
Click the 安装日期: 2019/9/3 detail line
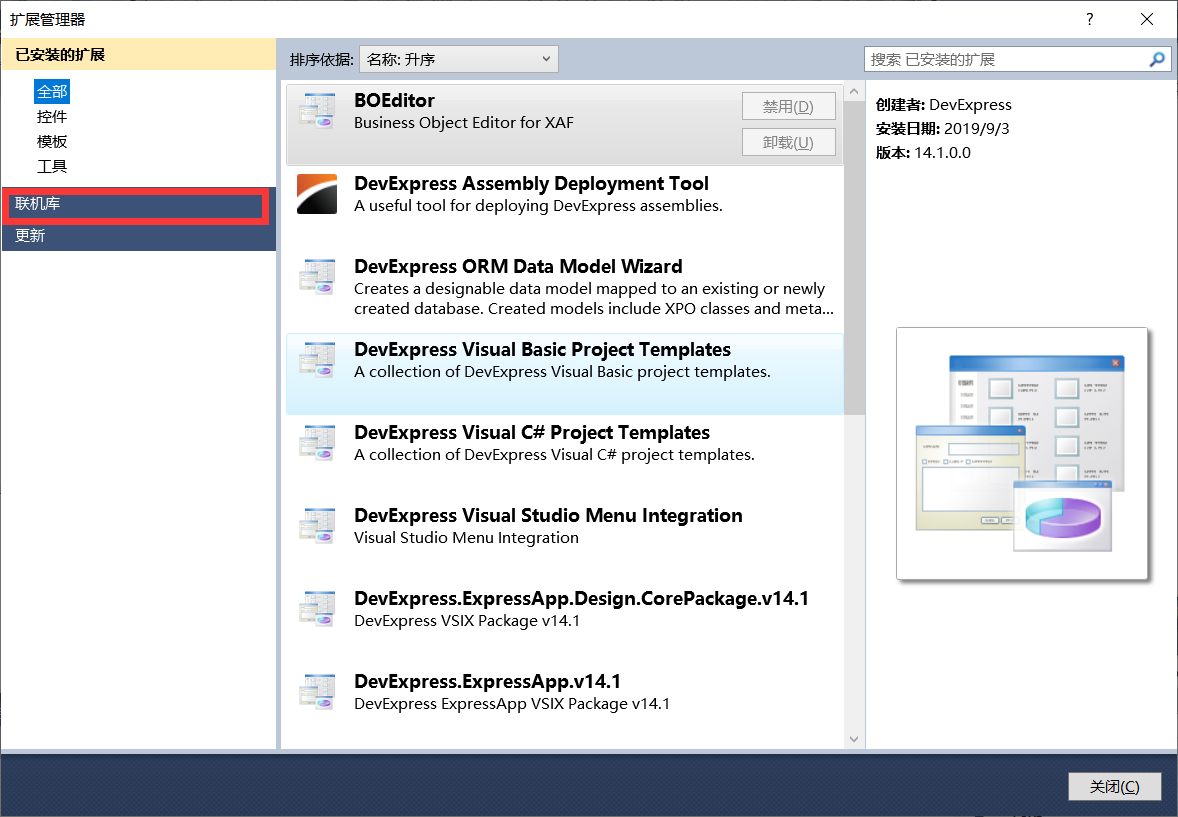(x=942, y=129)
